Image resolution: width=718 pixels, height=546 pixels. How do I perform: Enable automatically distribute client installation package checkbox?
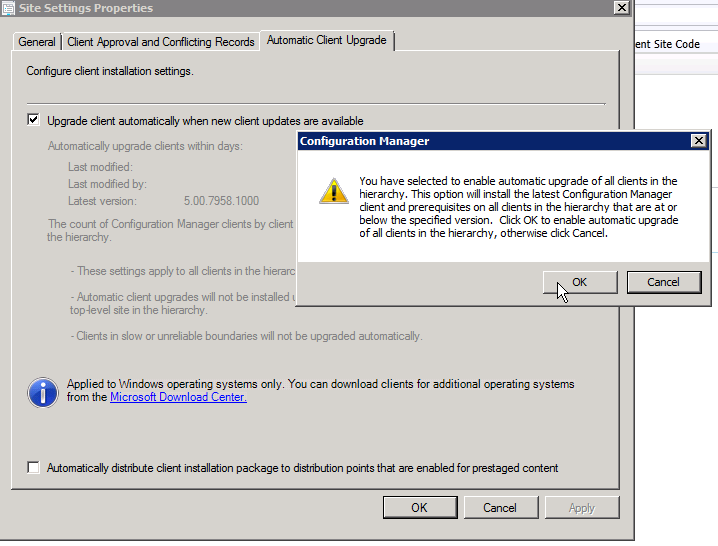33,467
